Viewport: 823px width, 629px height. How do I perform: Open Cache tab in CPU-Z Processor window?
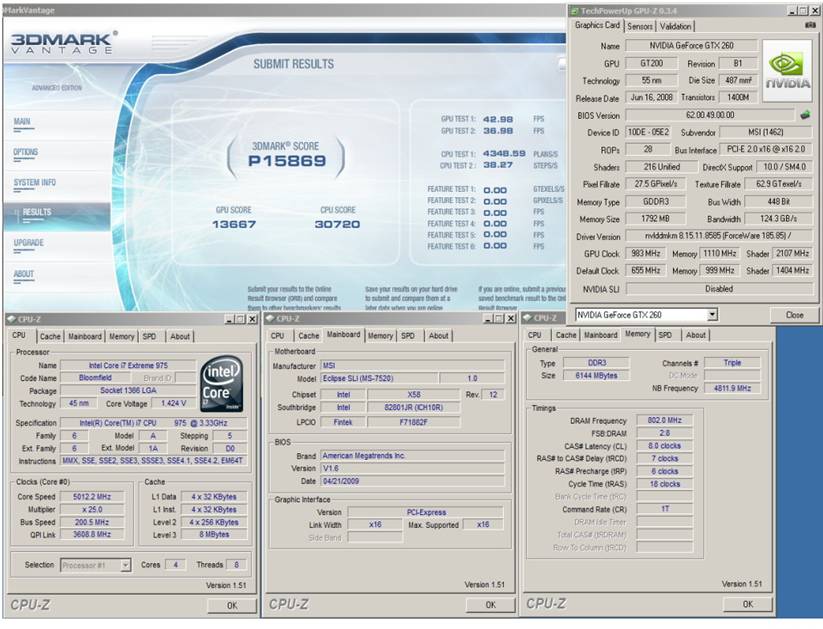pyautogui.click(x=50, y=337)
